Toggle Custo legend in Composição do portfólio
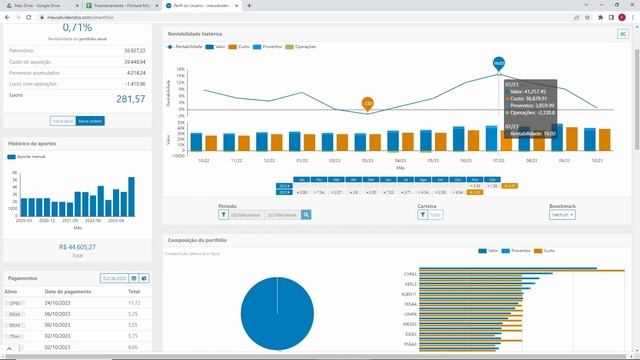The height and width of the screenshot is (360, 640). 544,251
